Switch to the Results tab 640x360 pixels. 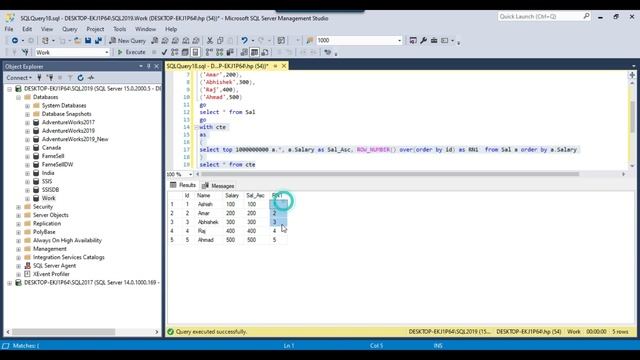(x=183, y=185)
